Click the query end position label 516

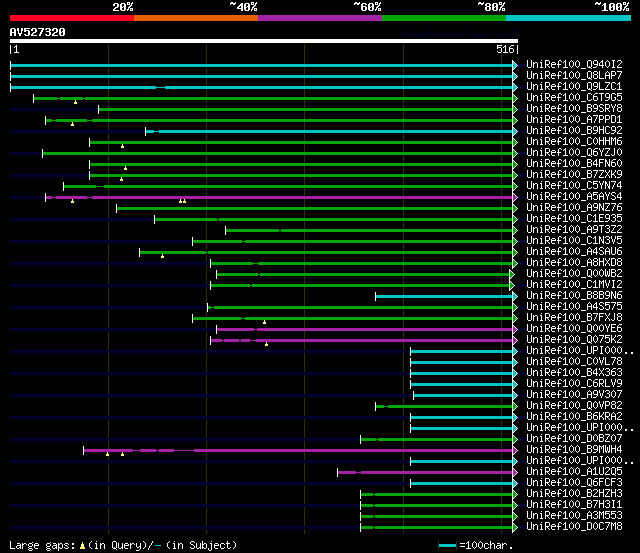click(x=505, y=49)
